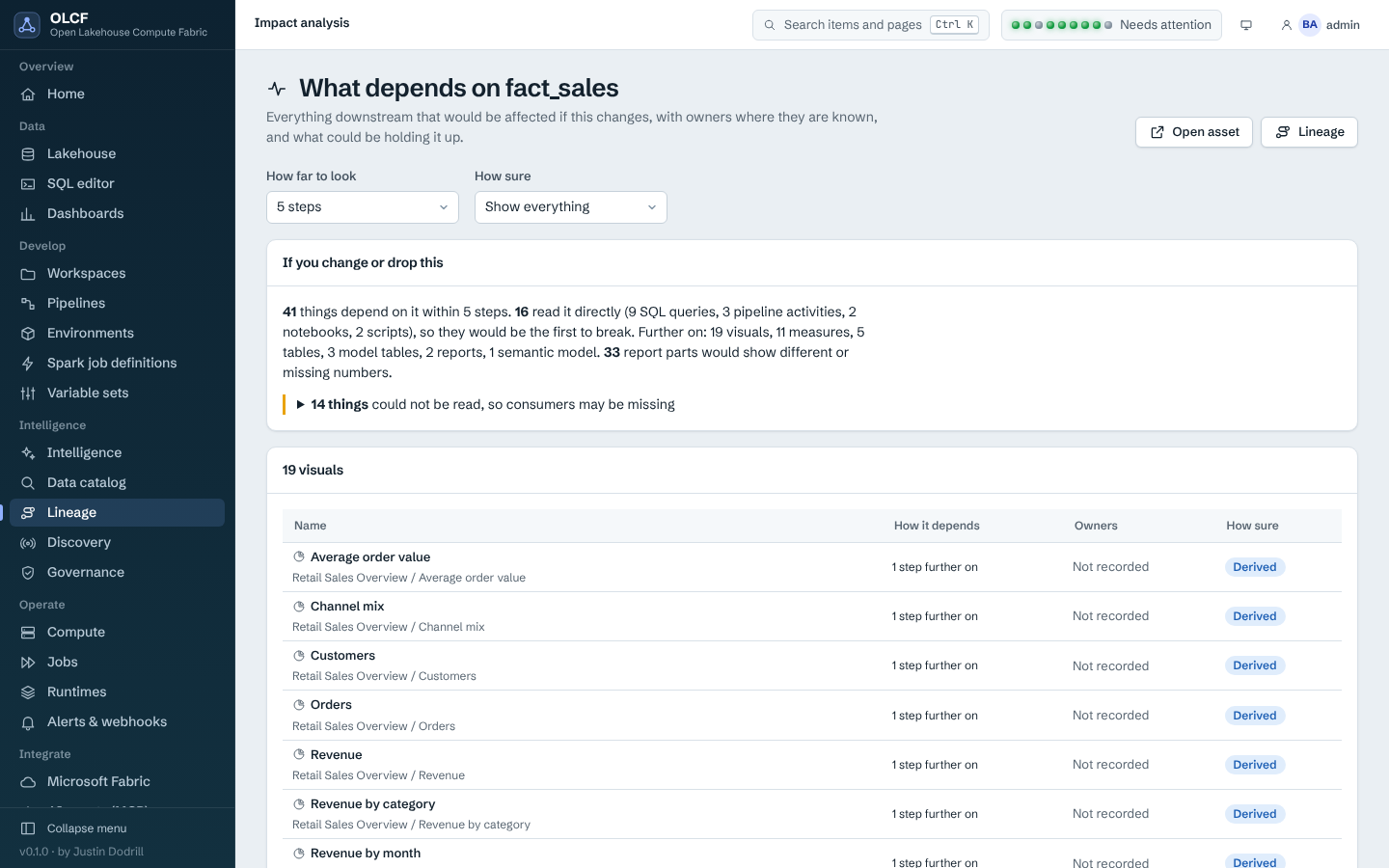Open Home from the sidebar
The width and height of the screenshot is (1389, 868).
click(117, 94)
